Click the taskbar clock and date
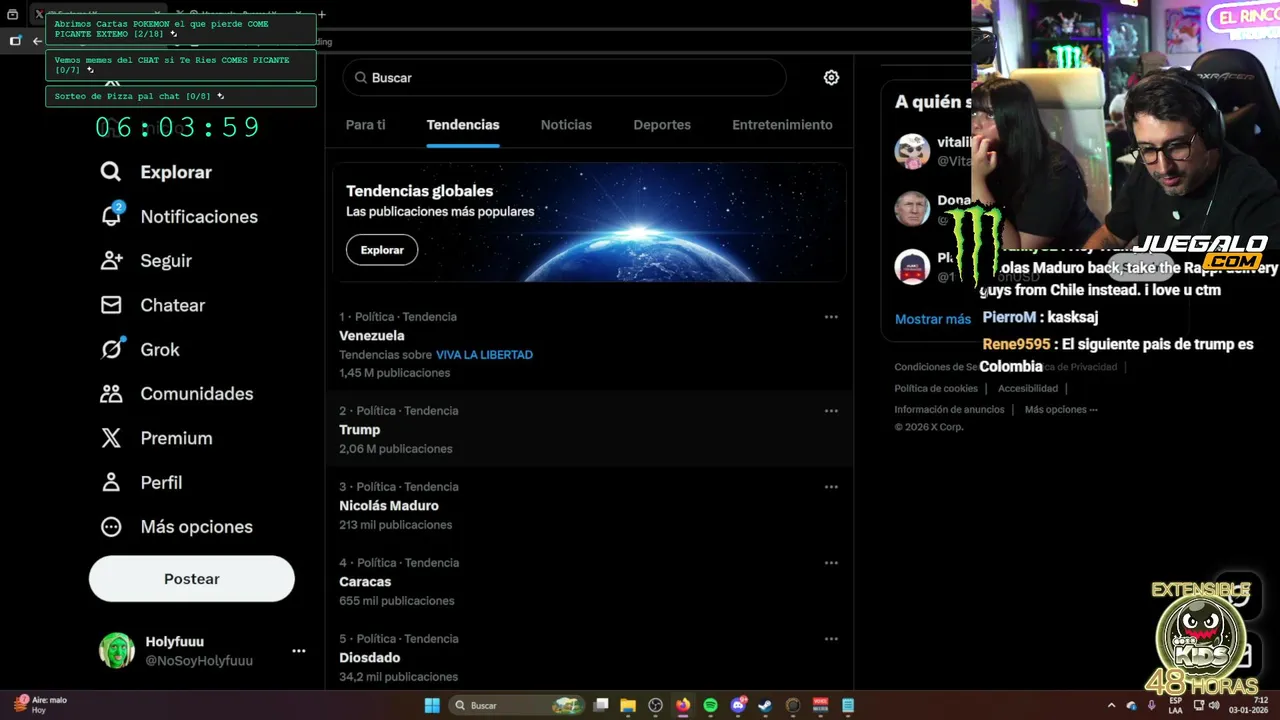The width and height of the screenshot is (1280, 720). click(1248, 705)
